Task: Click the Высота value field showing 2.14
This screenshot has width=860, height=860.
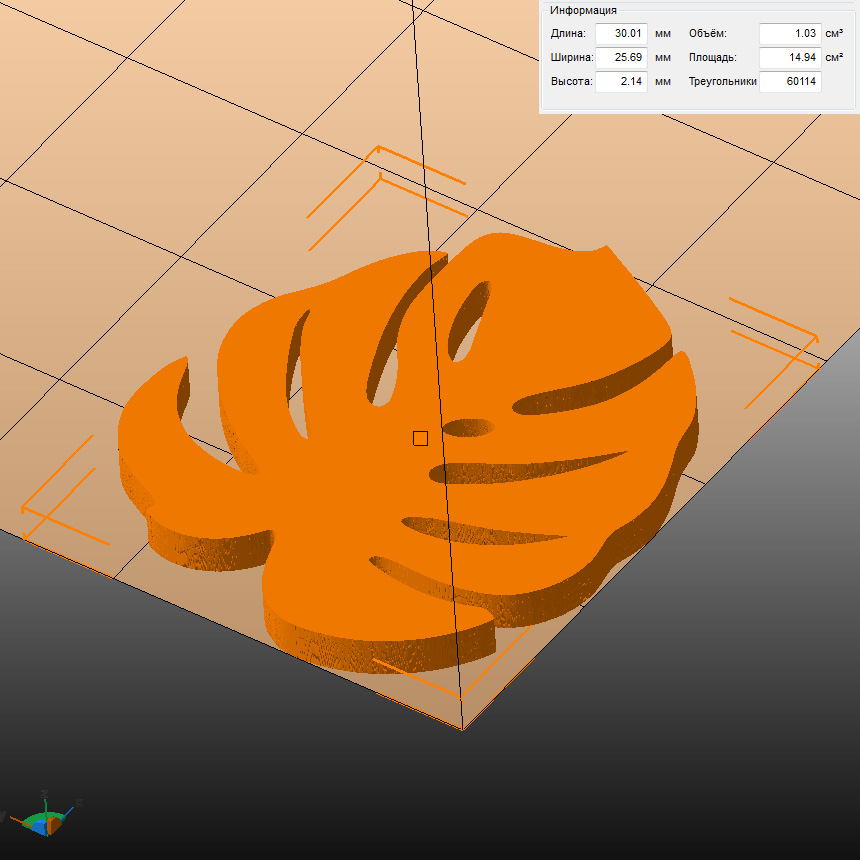Action: click(621, 82)
